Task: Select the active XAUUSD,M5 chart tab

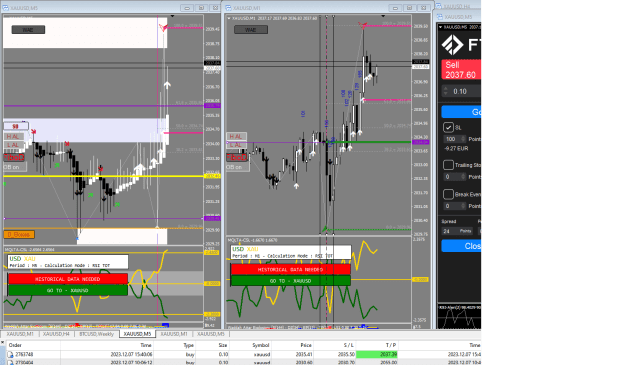Action: tap(137, 334)
